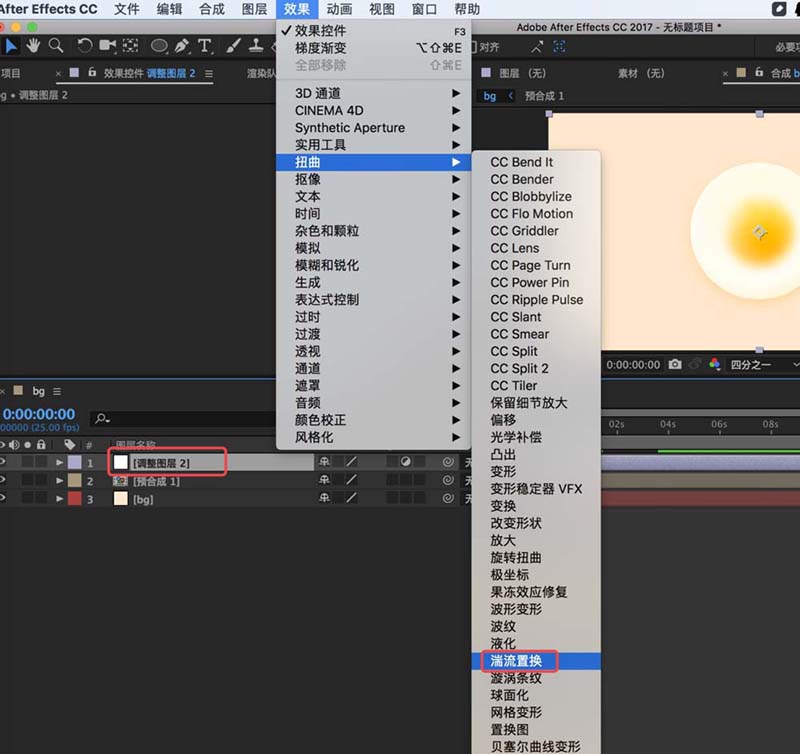The width and height of the screenshot is (800, 754).
Task: Toggle the 对齐 snapping checkbox
Action: coord(474,47)
